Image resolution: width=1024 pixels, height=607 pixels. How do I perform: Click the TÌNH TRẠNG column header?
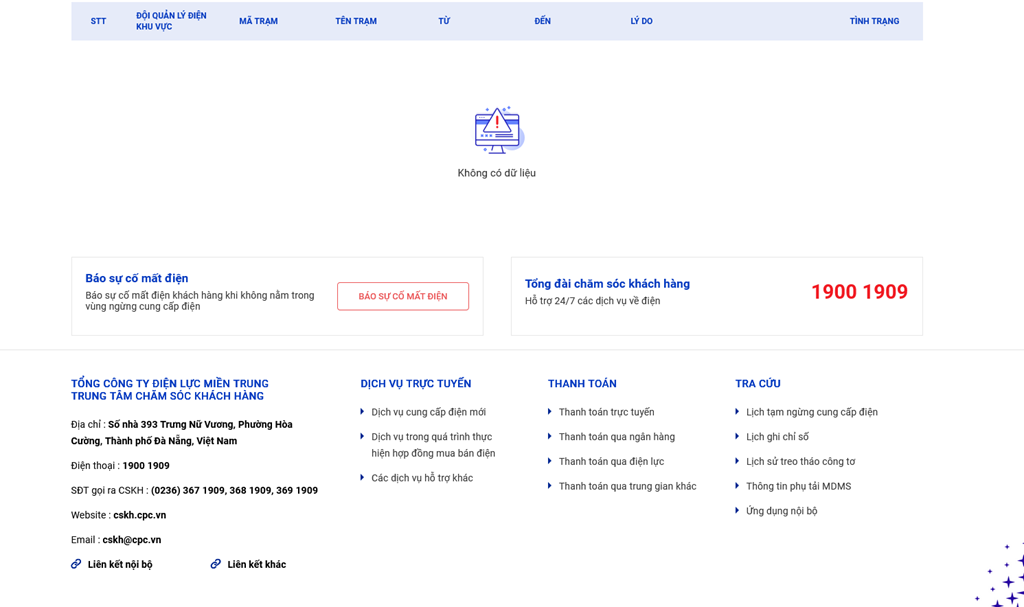coord(874,21)
